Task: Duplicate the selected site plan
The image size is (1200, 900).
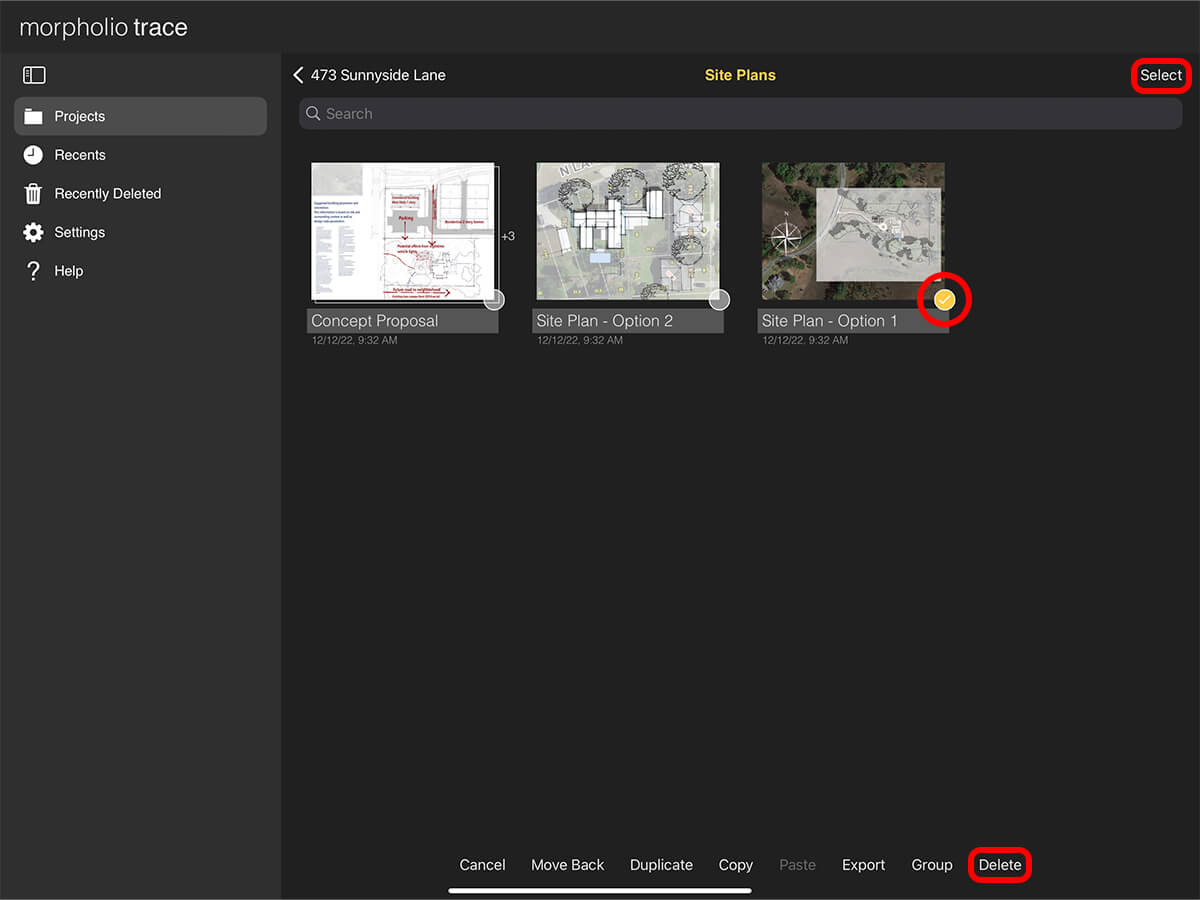Action: [x=661, y=864]
